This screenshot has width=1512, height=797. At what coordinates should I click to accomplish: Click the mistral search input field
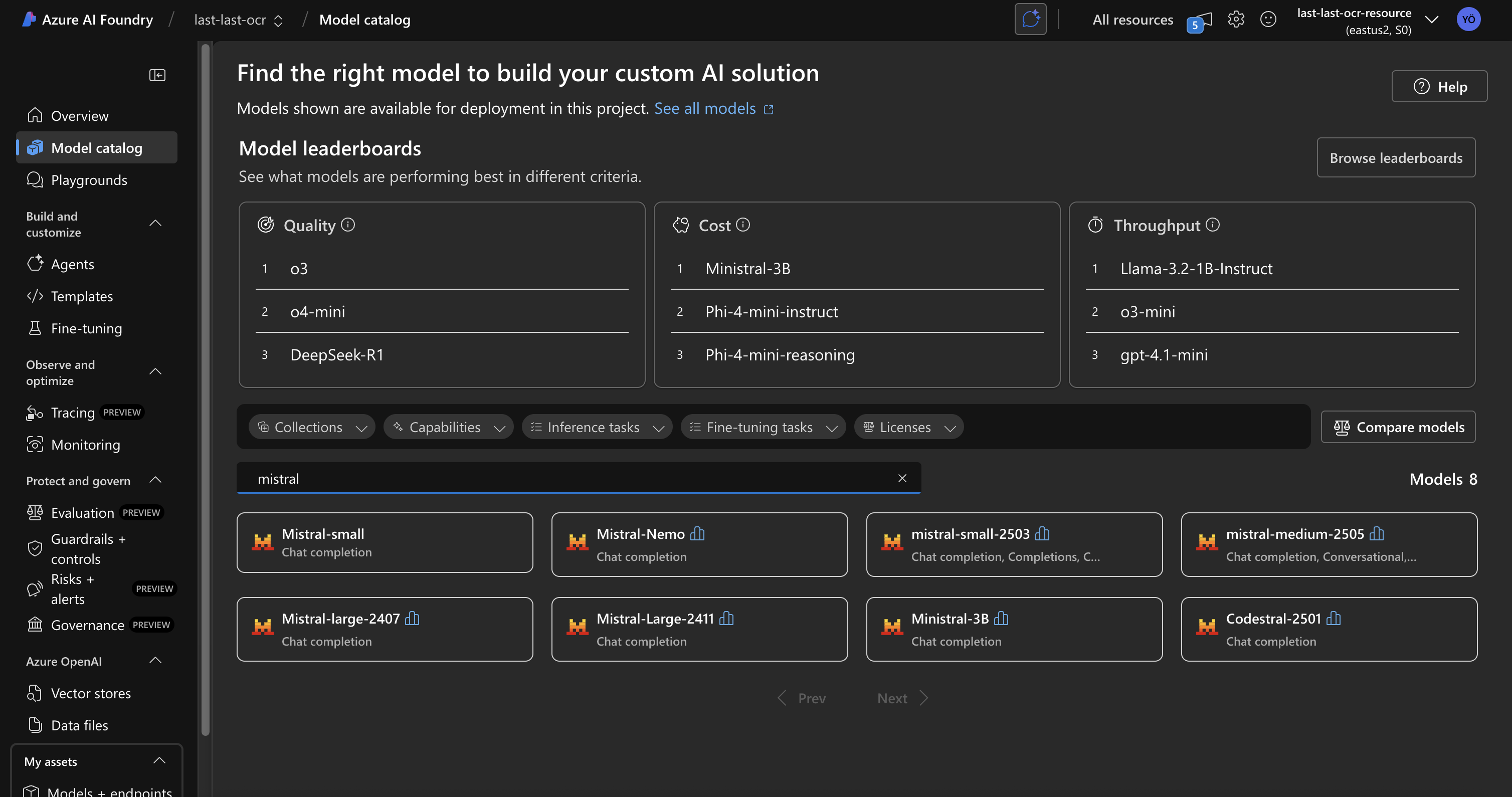pyautogui.click(x=563, y=478)
